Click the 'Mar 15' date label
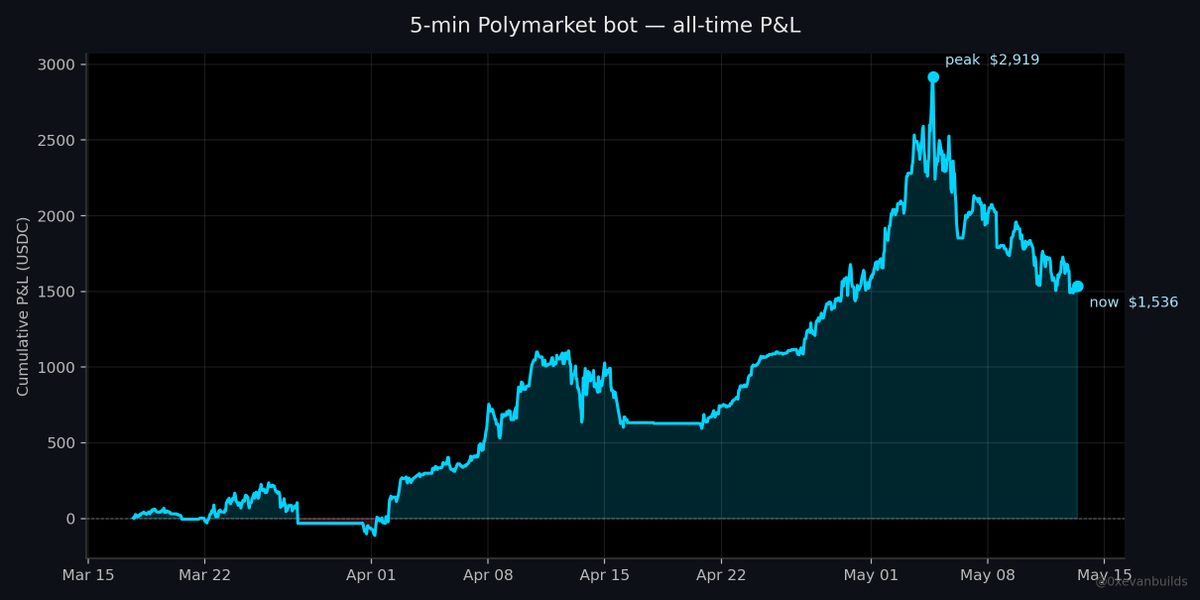Image resolution: width=1200 pixels, height=600 pixels. [x=89, y=577]
